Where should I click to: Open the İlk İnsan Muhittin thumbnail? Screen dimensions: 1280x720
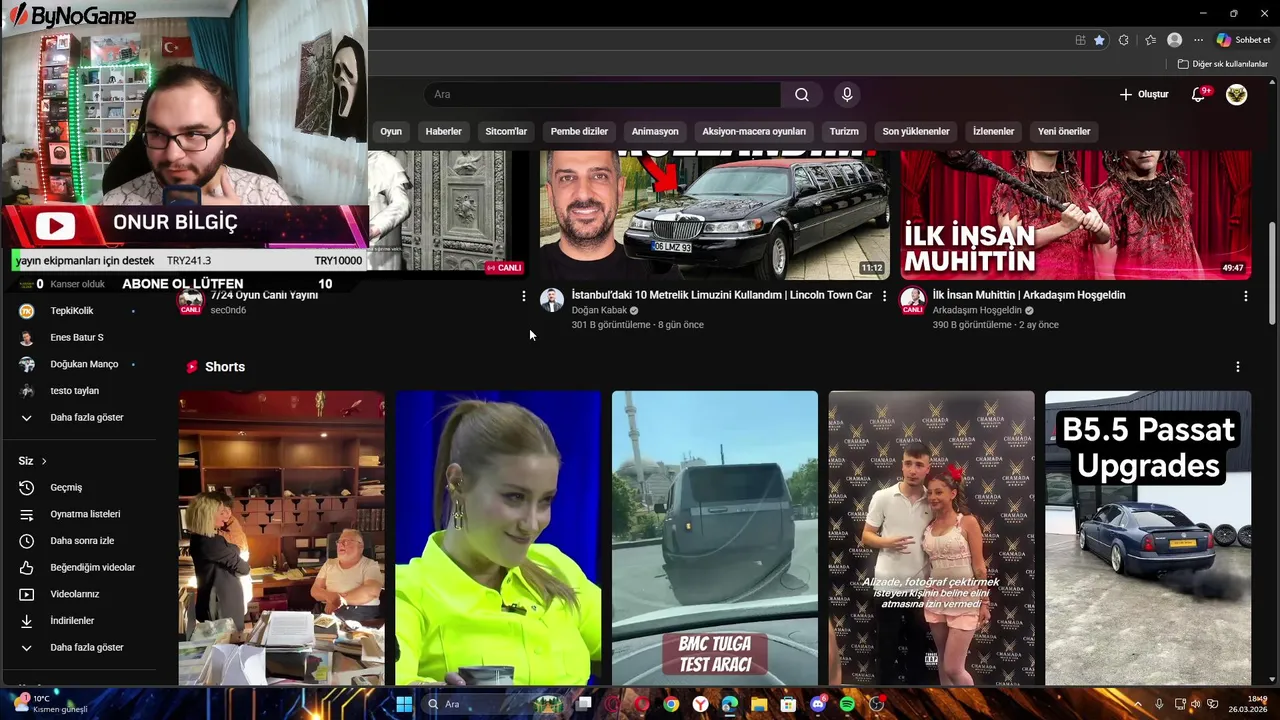[x=1076, y=215]
